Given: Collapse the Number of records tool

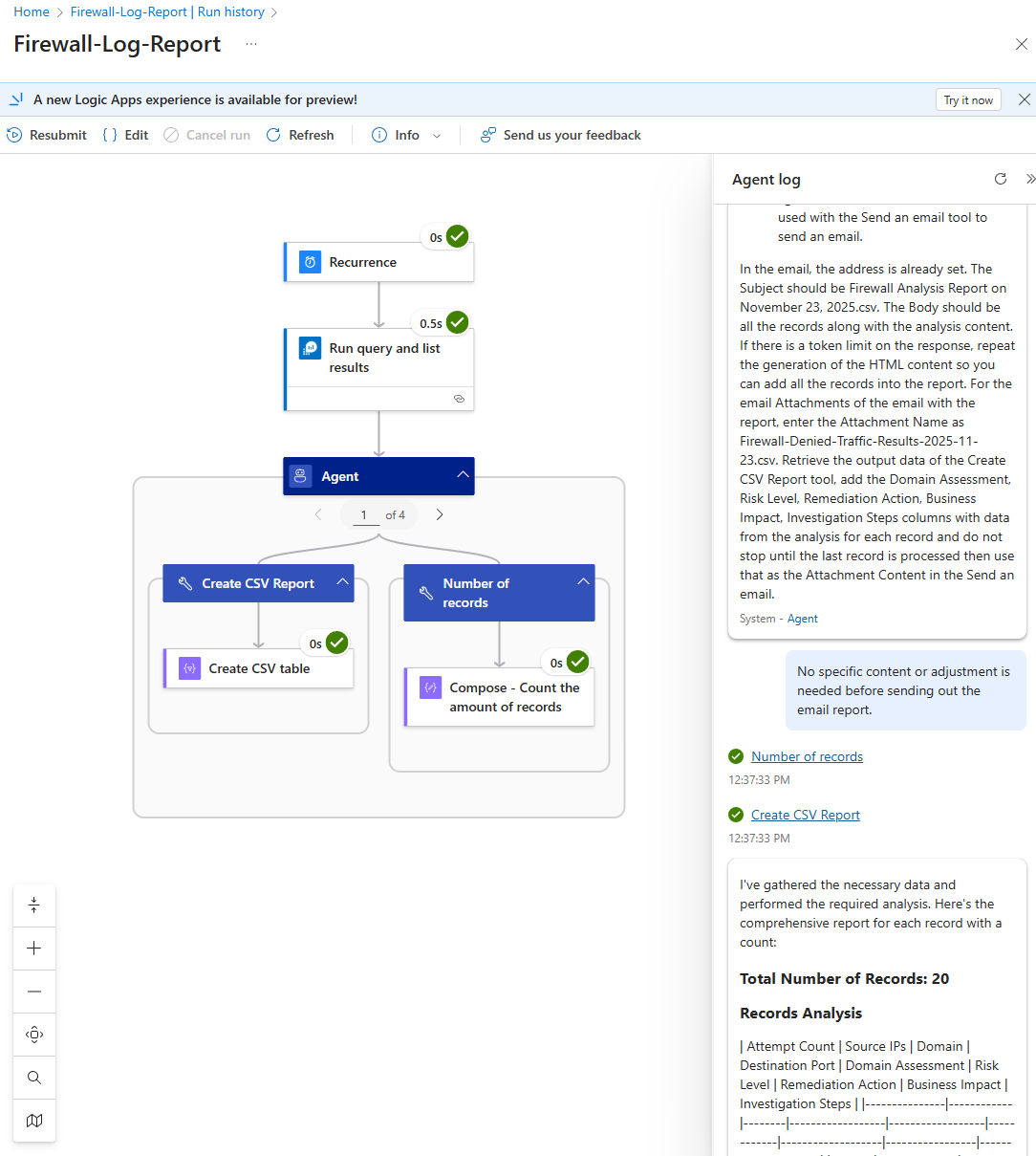Looking at the screenshot, I should coord(583,582).
